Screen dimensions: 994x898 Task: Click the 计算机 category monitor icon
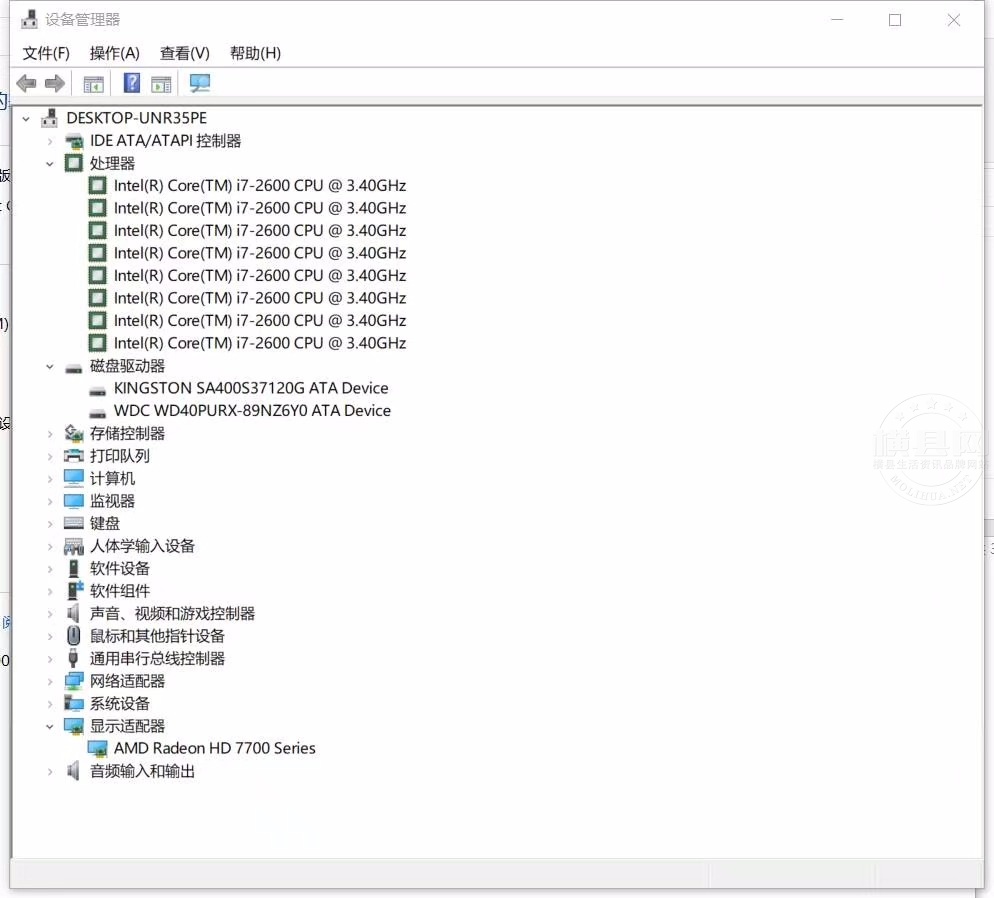click(x=74, y=478)
